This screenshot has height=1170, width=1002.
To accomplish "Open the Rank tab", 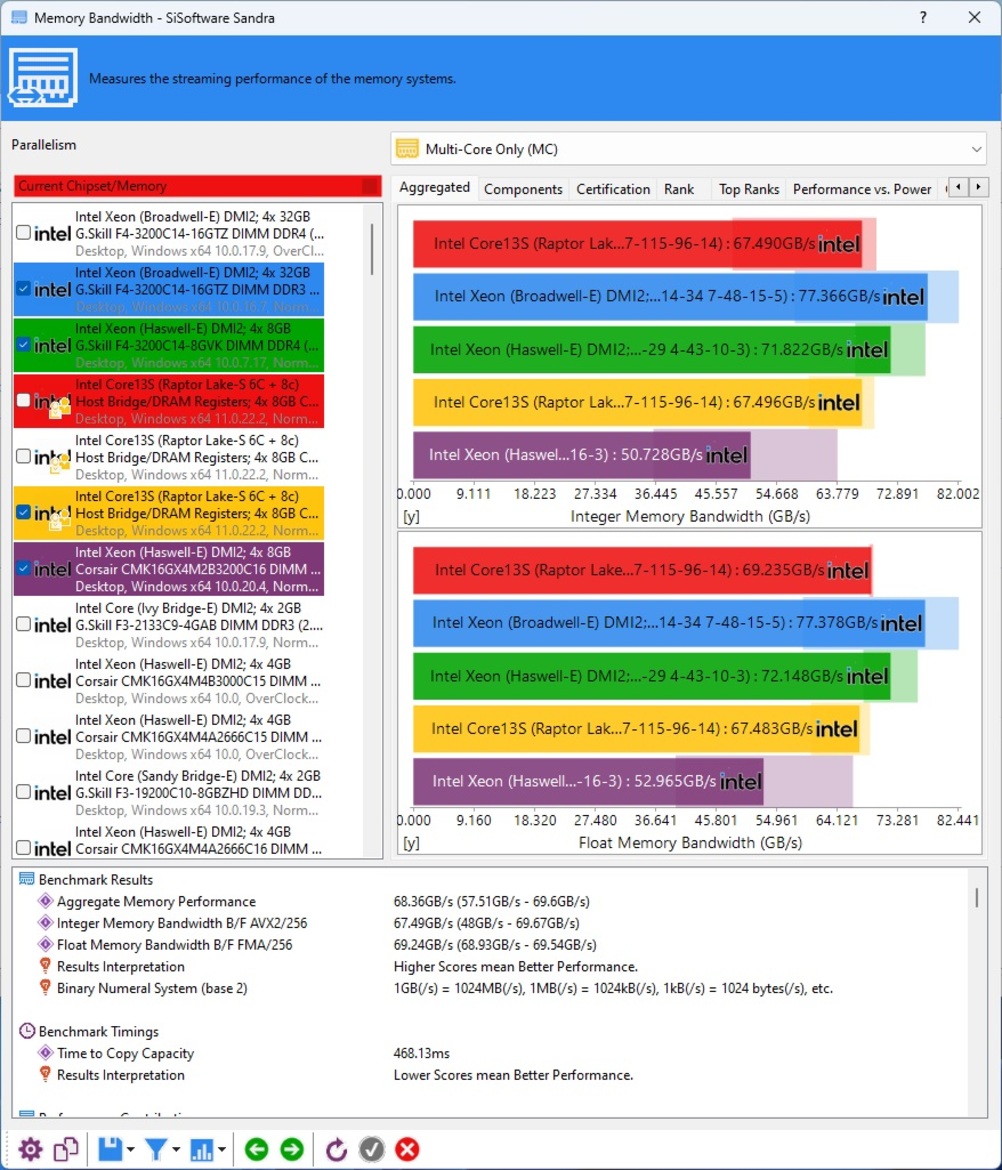I will [679, 190].
